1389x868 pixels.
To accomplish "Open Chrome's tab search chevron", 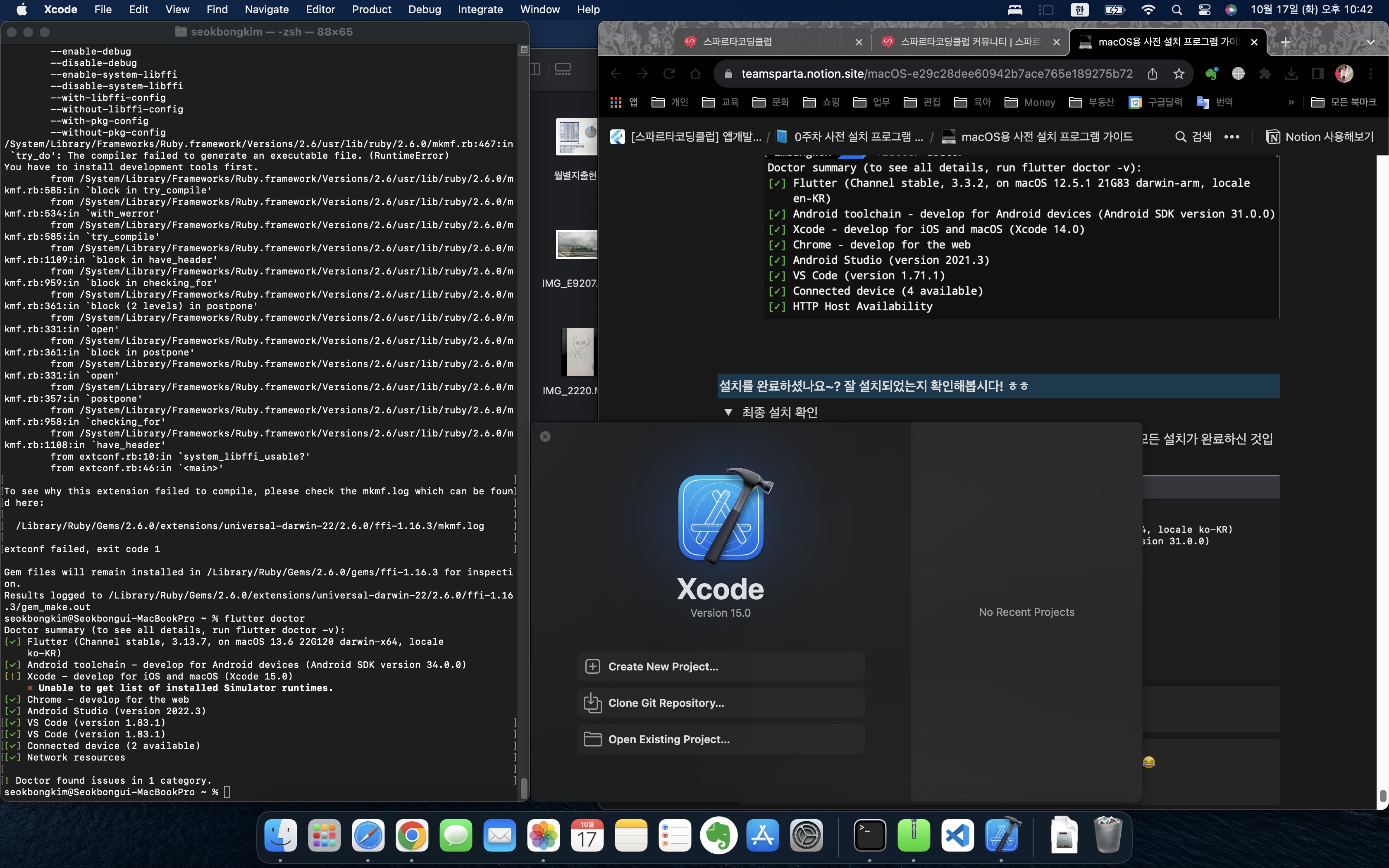I will [1370, 42].
